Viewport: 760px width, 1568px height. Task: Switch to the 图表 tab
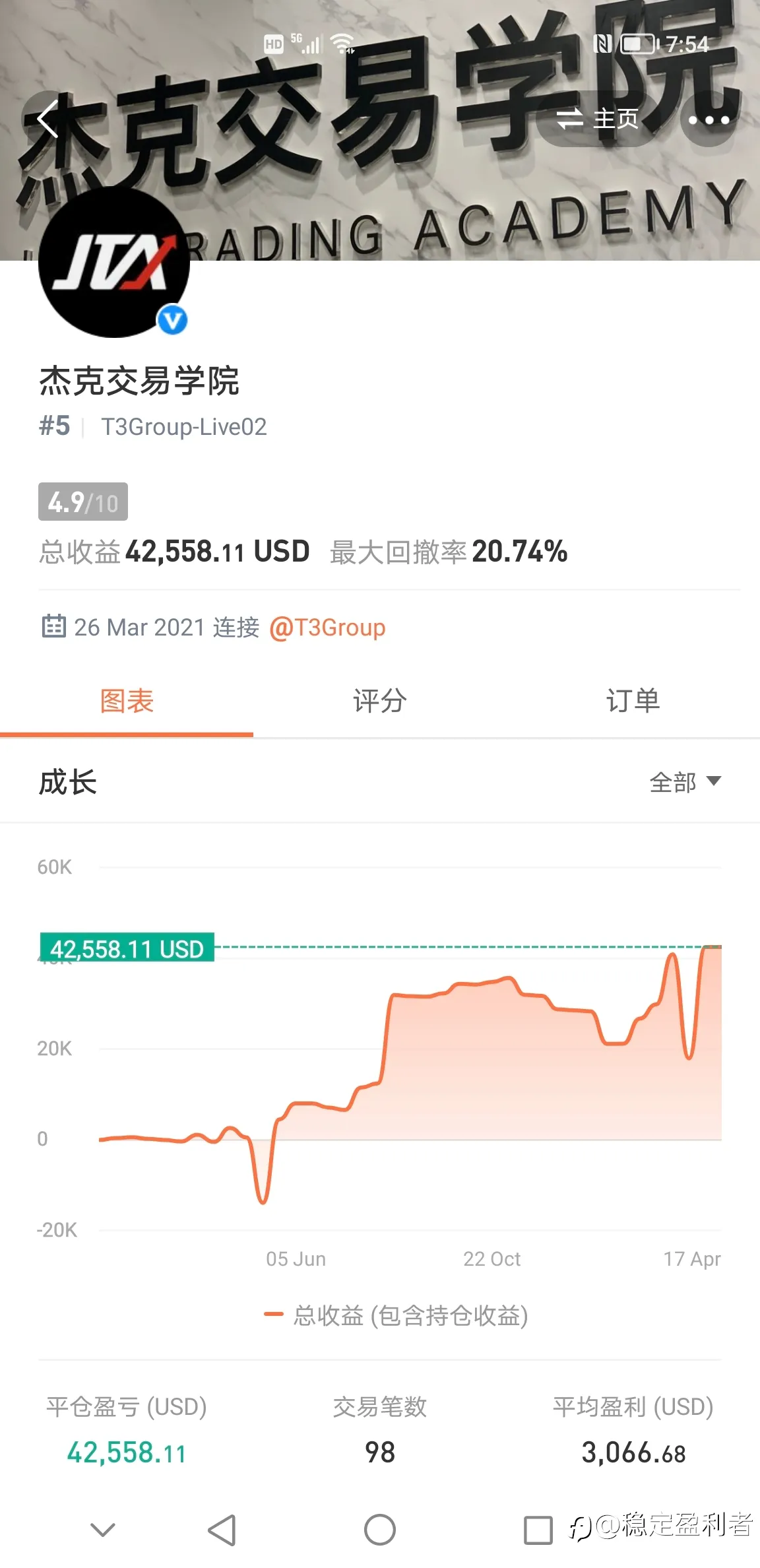[x=127, y=701]
